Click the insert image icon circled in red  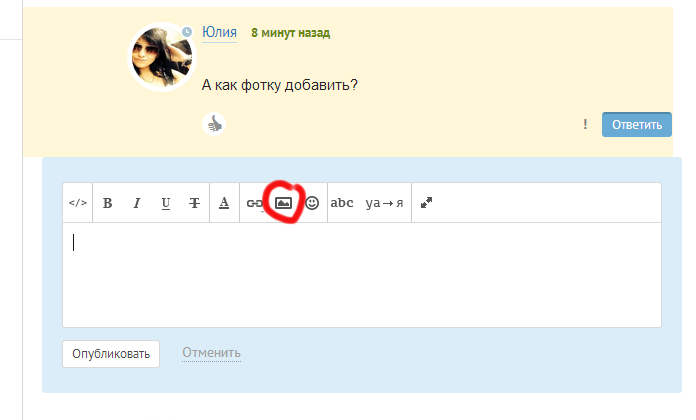click(283, 202)
